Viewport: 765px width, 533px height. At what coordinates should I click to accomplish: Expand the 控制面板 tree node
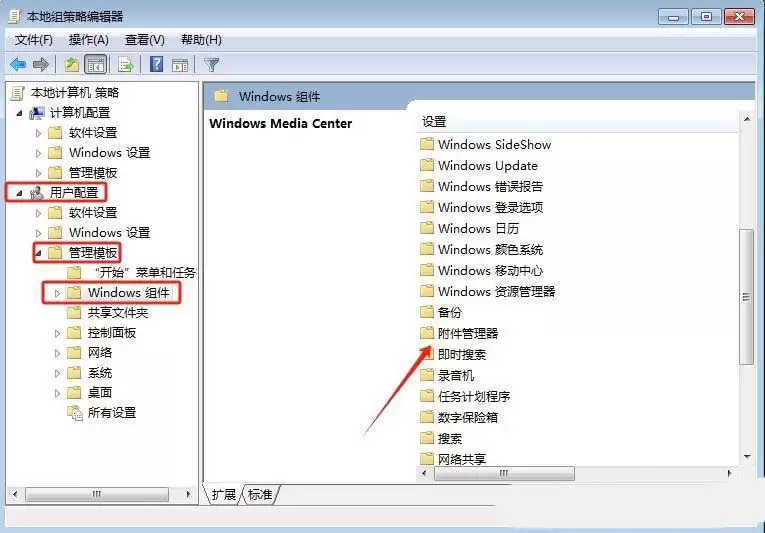pos(57,333)
